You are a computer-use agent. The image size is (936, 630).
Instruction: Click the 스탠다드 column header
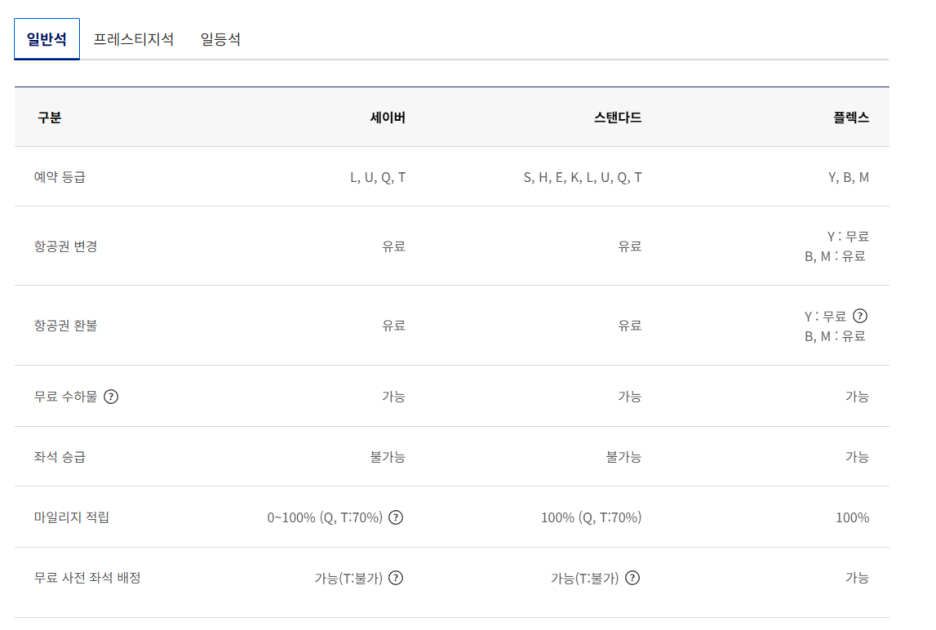[617, 117]
